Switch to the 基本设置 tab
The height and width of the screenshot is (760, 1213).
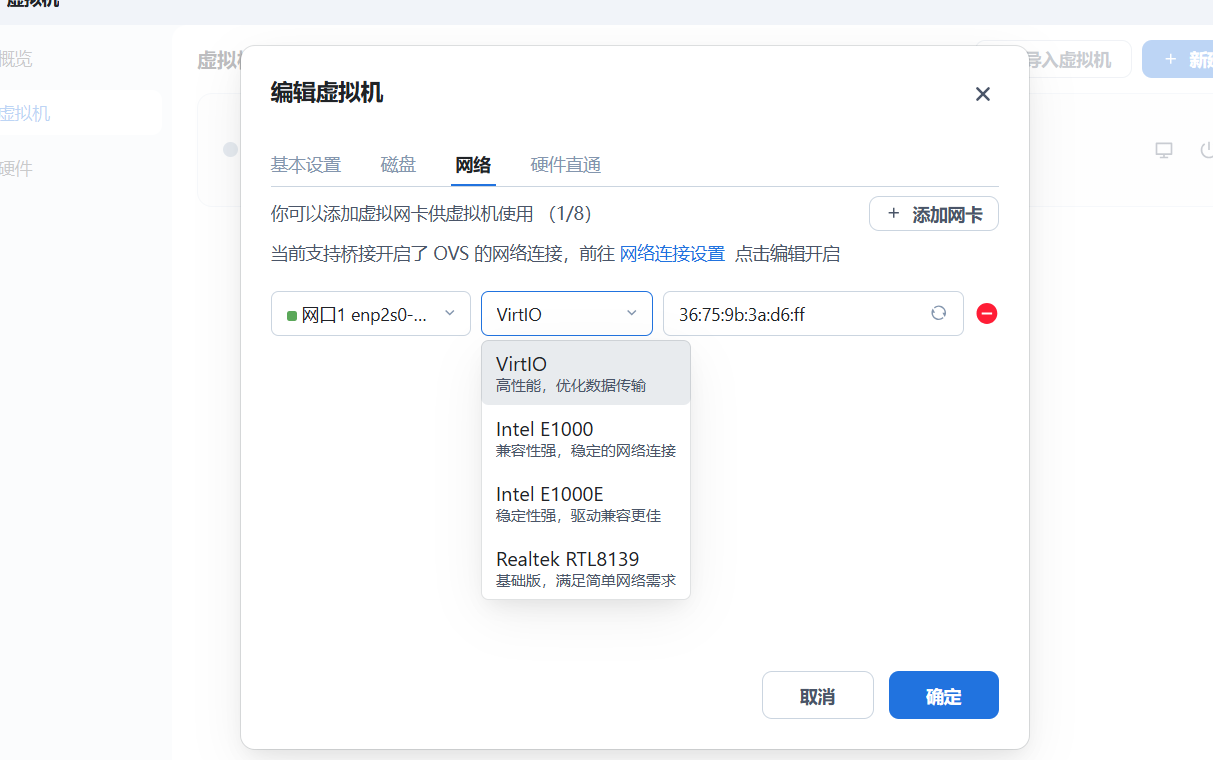coord(305,165)
